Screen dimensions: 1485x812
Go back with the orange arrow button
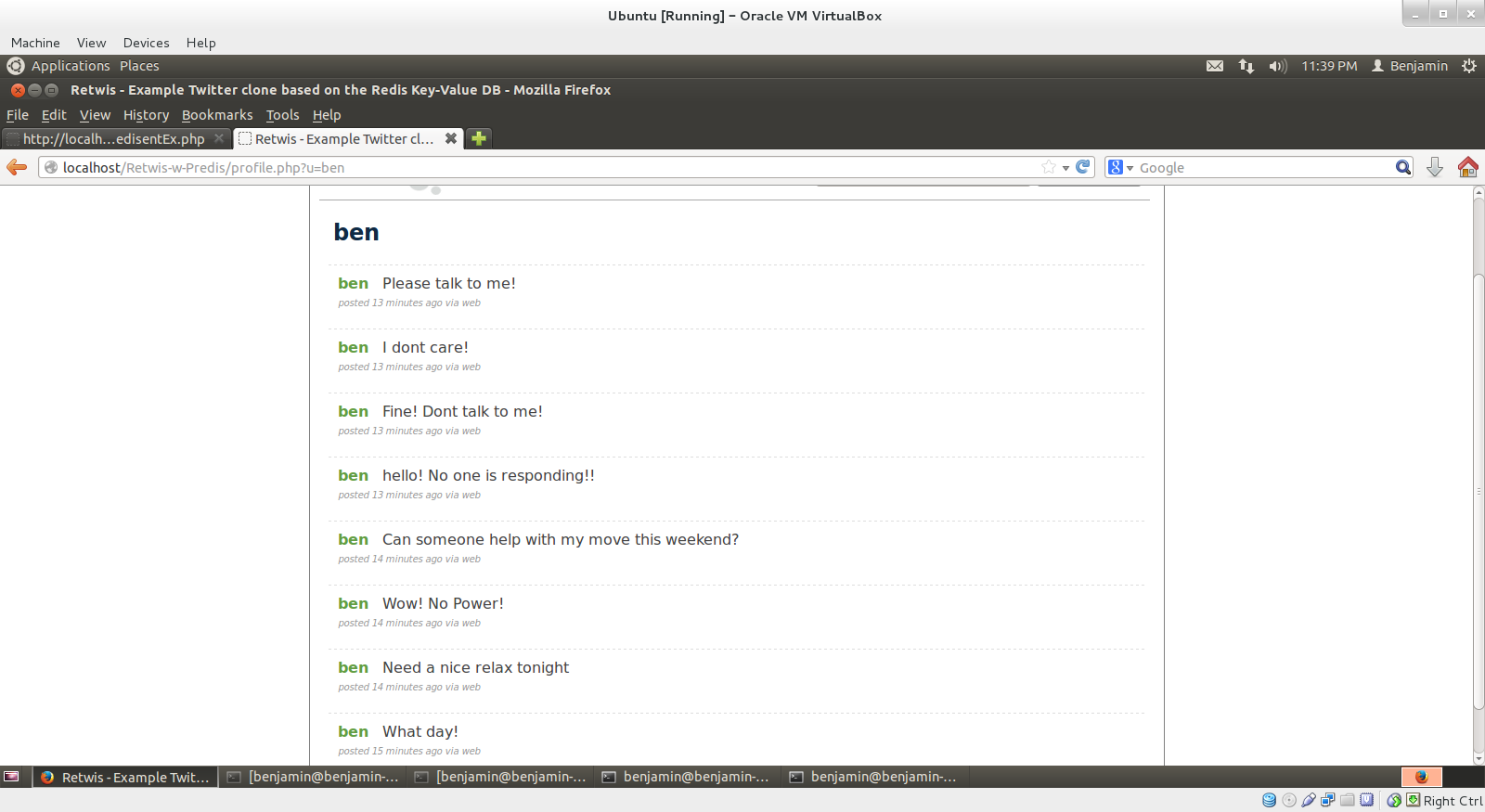point(17,167)
